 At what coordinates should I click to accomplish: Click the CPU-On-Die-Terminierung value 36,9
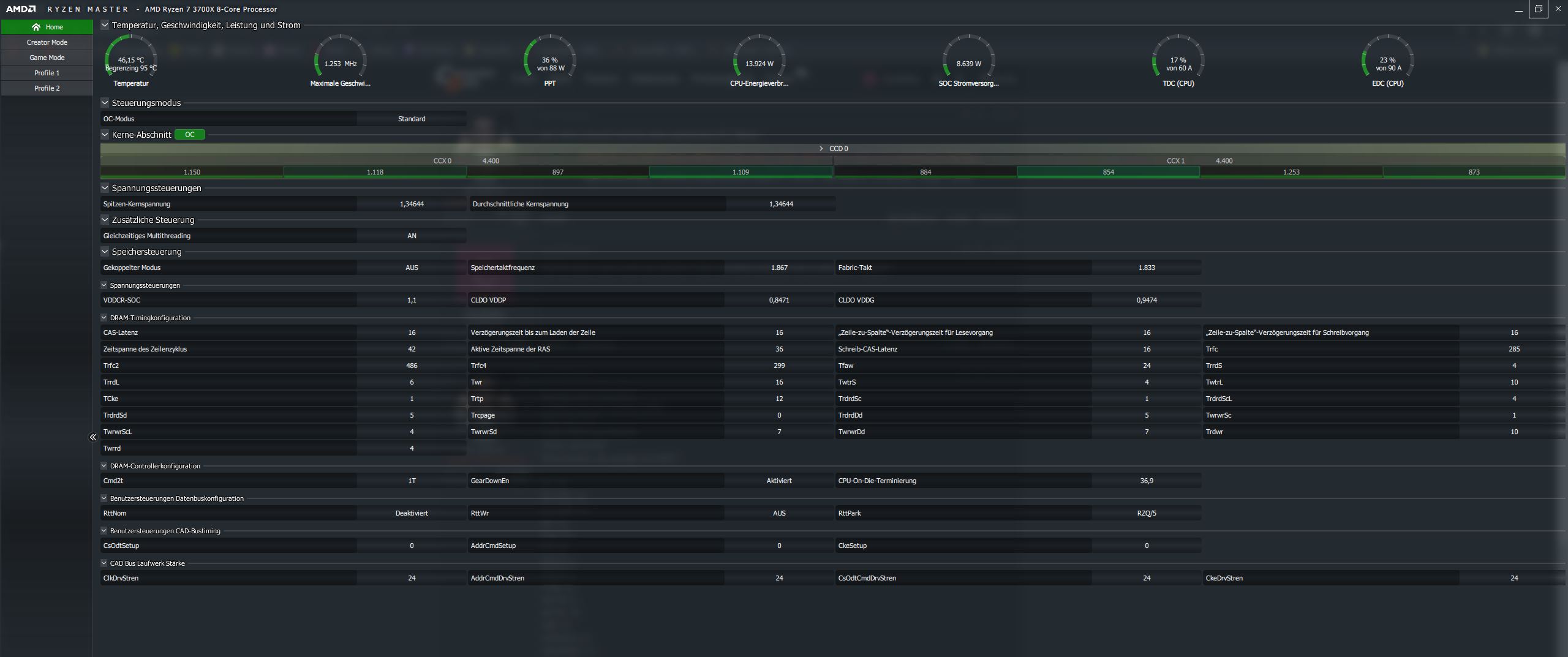coord(1147,481)
